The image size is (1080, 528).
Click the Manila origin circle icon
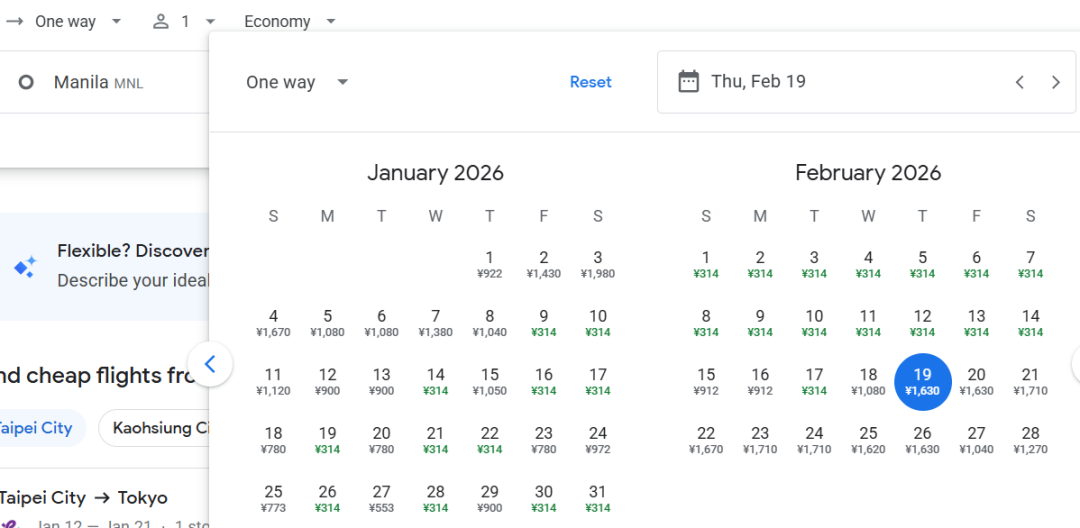click(x=26, y=82)
